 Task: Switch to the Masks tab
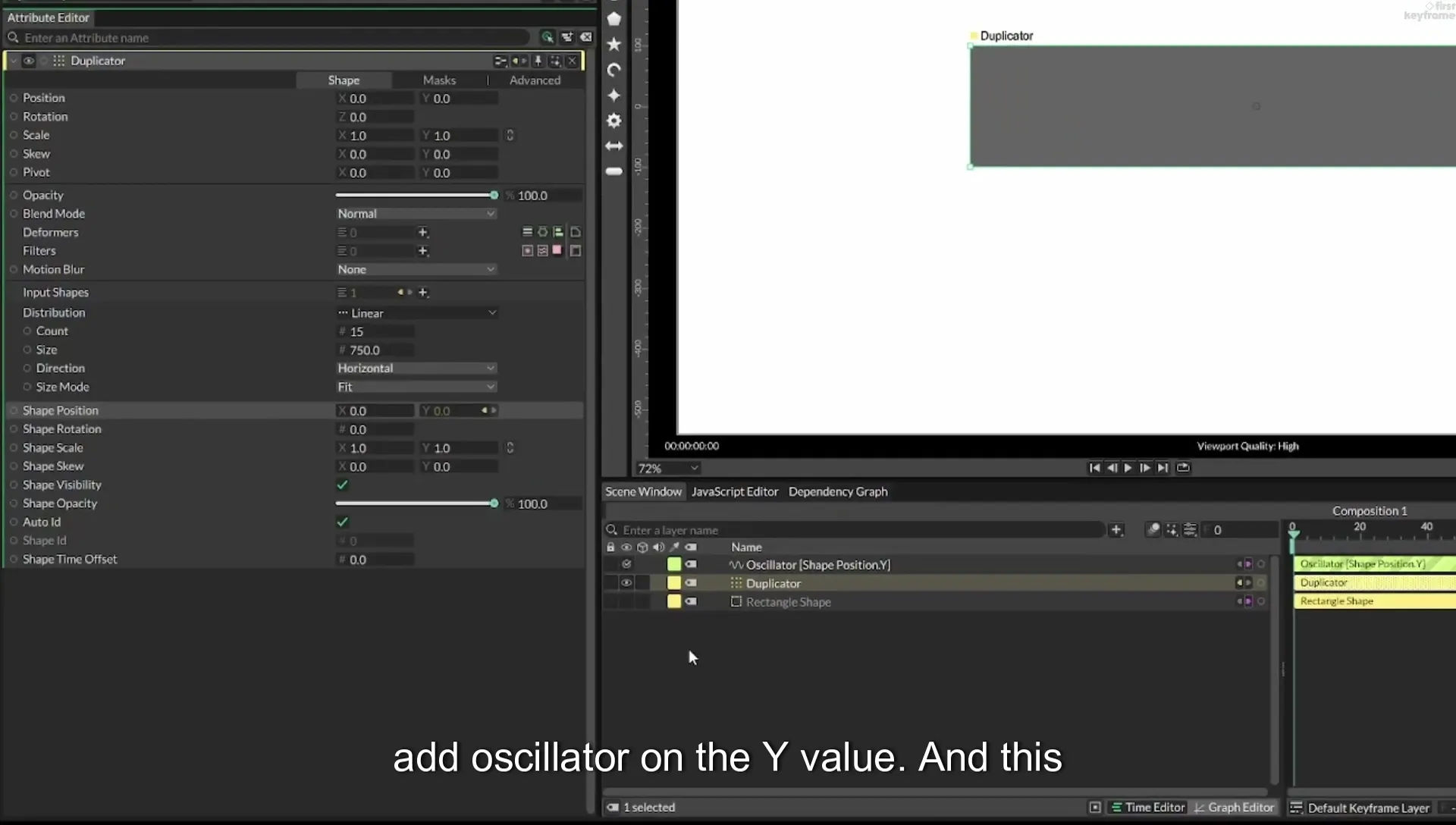pos(439,80)
